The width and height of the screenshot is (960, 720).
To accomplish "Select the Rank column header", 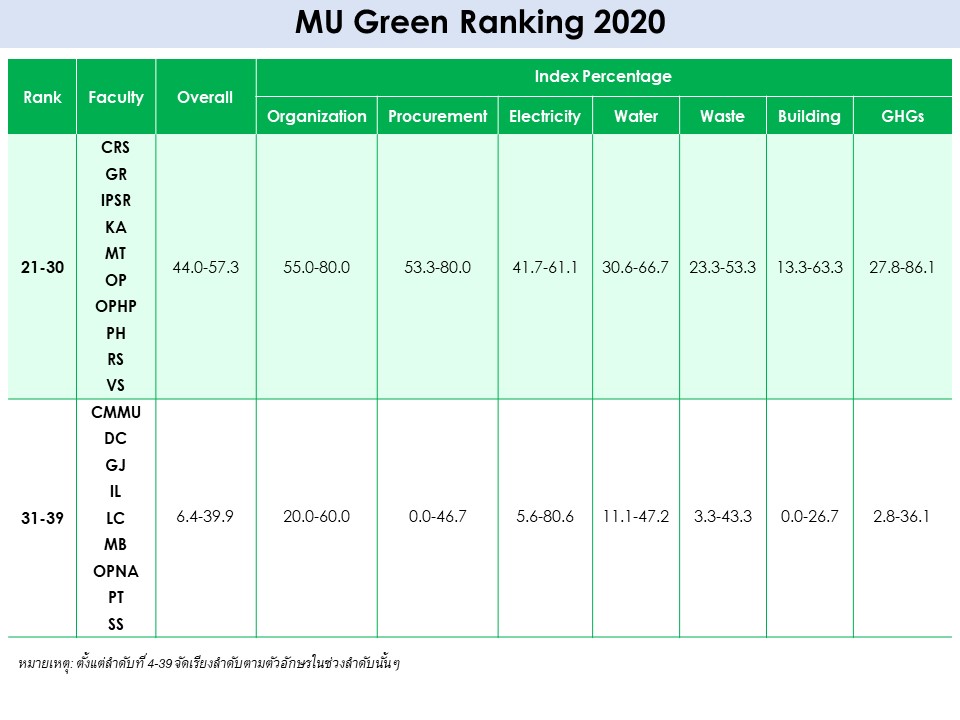I will 42,97.
